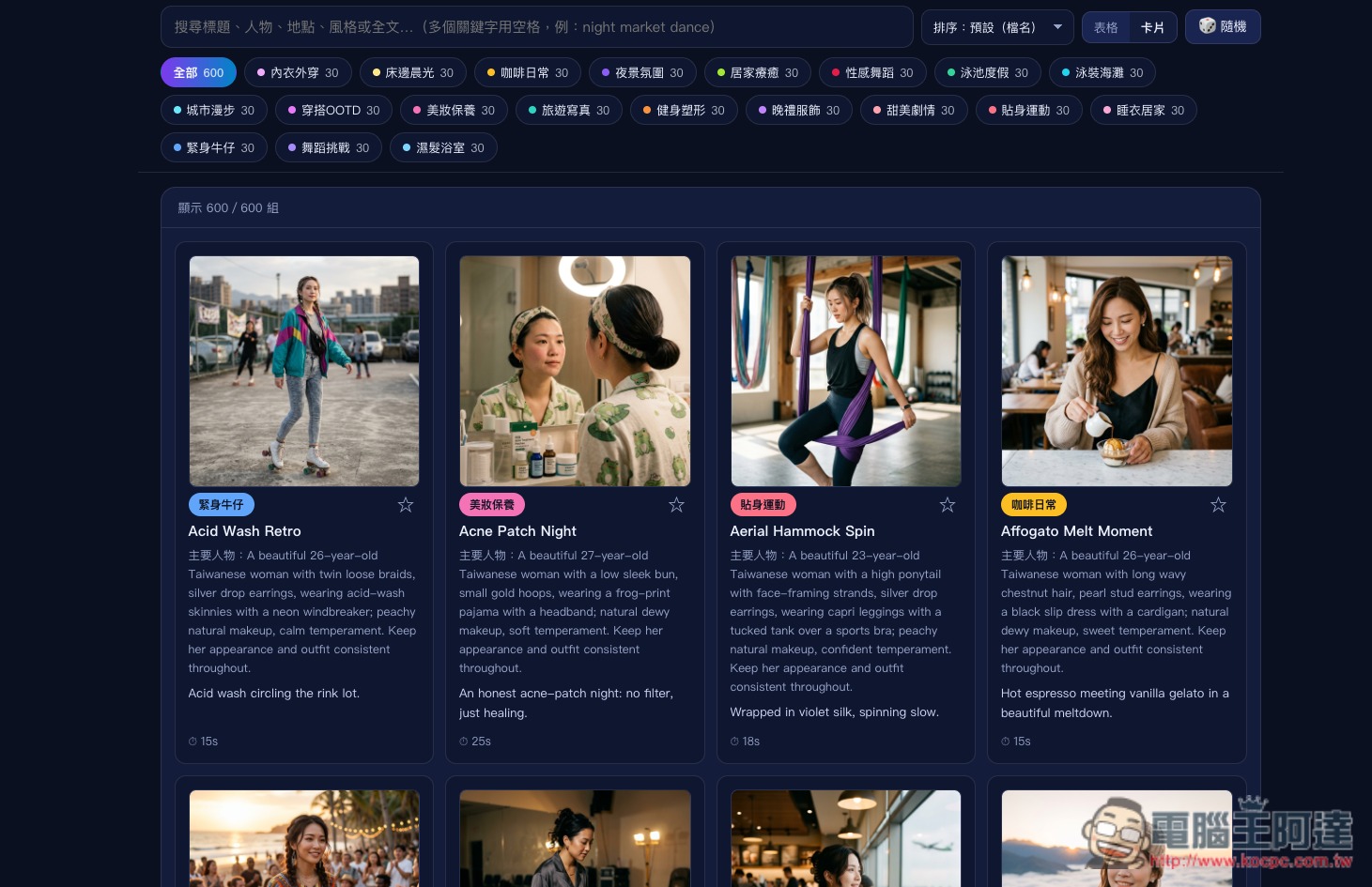
Task: Filter by 緊身牛仔 chip
Action: coord(214,148)
